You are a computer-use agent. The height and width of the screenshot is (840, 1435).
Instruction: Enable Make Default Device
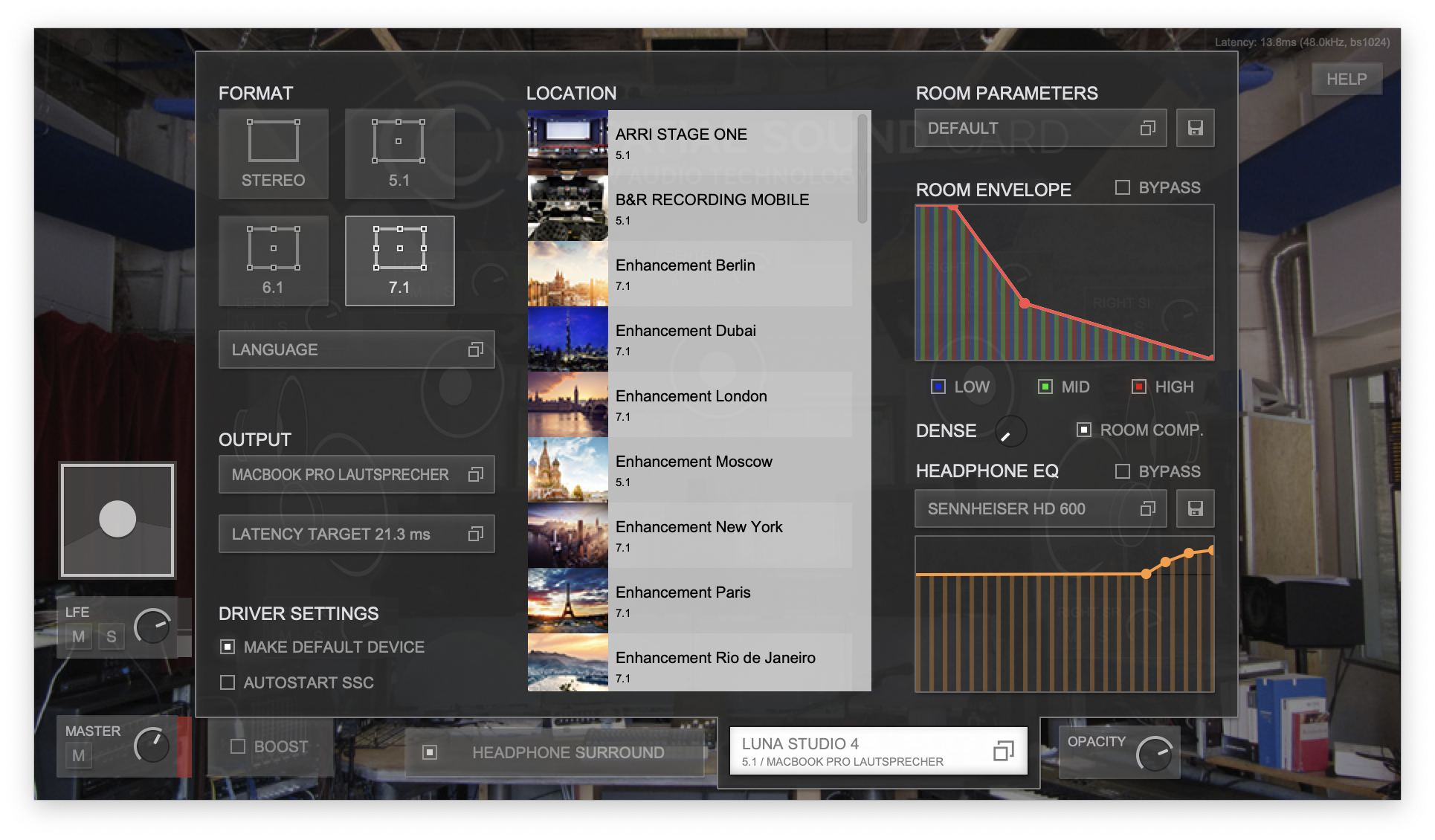228,647
